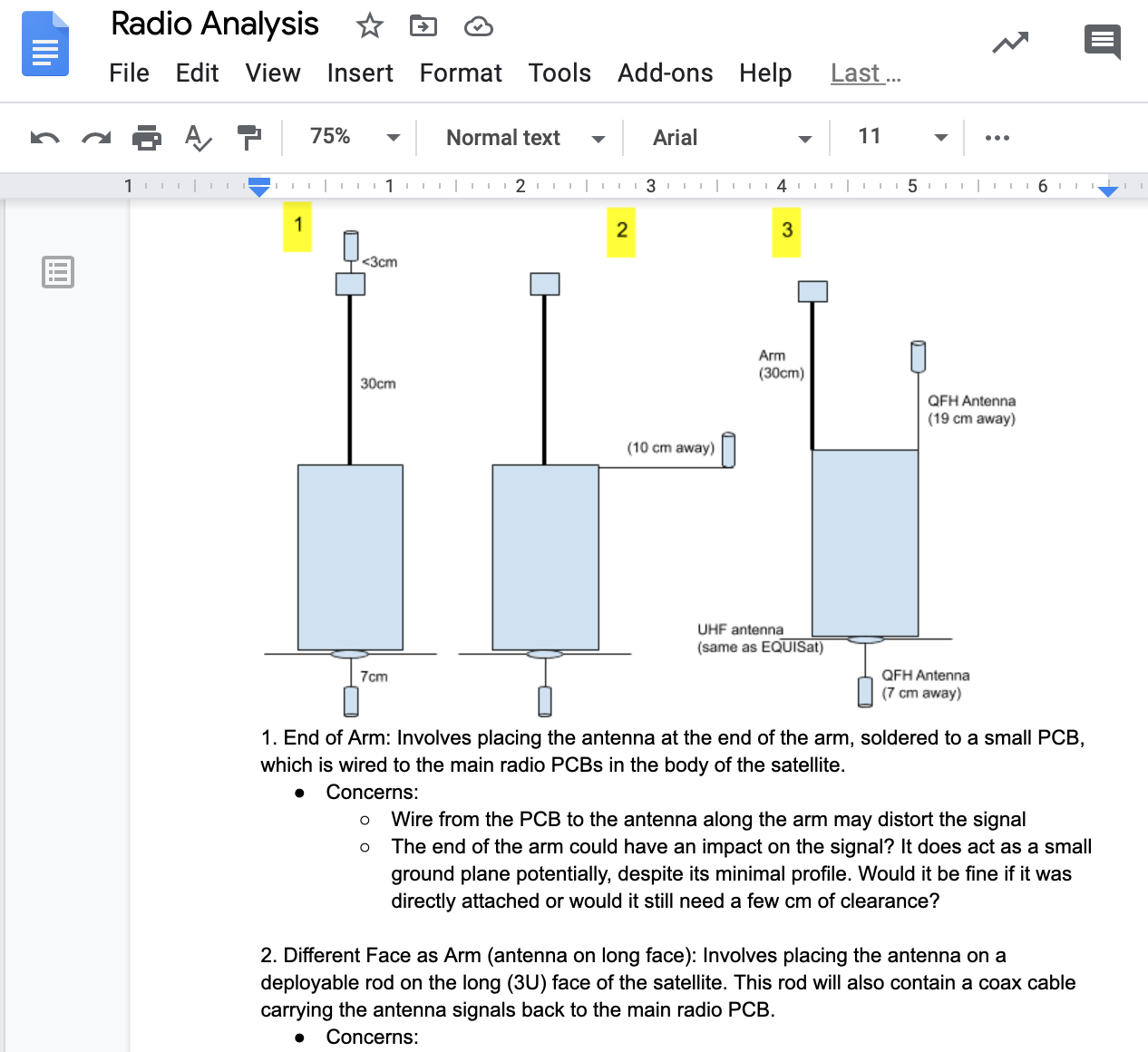
Task: Open the Arial font dropdown
Action: click(731, 138)
